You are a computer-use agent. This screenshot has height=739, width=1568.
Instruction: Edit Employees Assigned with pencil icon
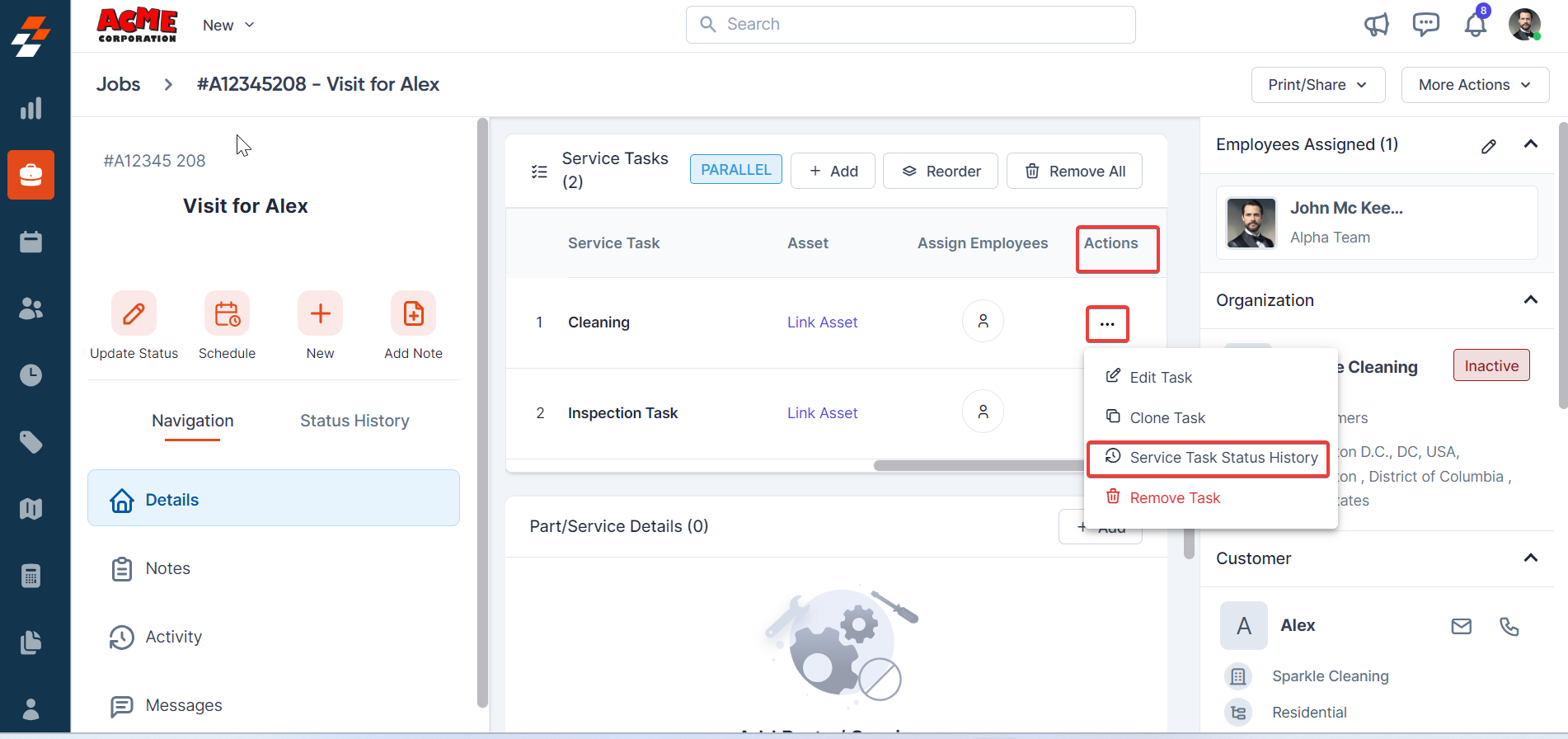point(1488,146)
